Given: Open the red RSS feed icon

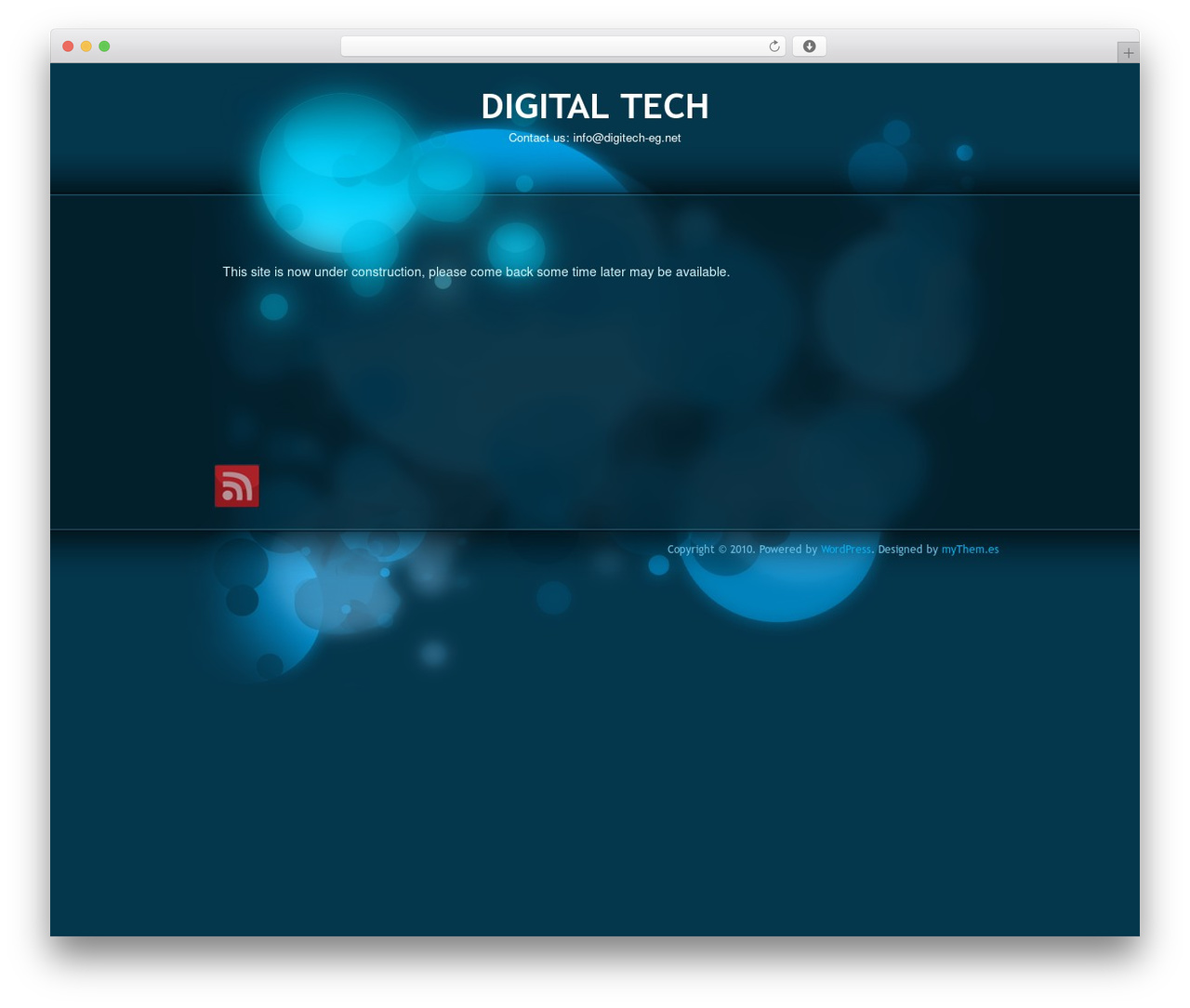Looking at the screenshot, I should pos(237,486).
